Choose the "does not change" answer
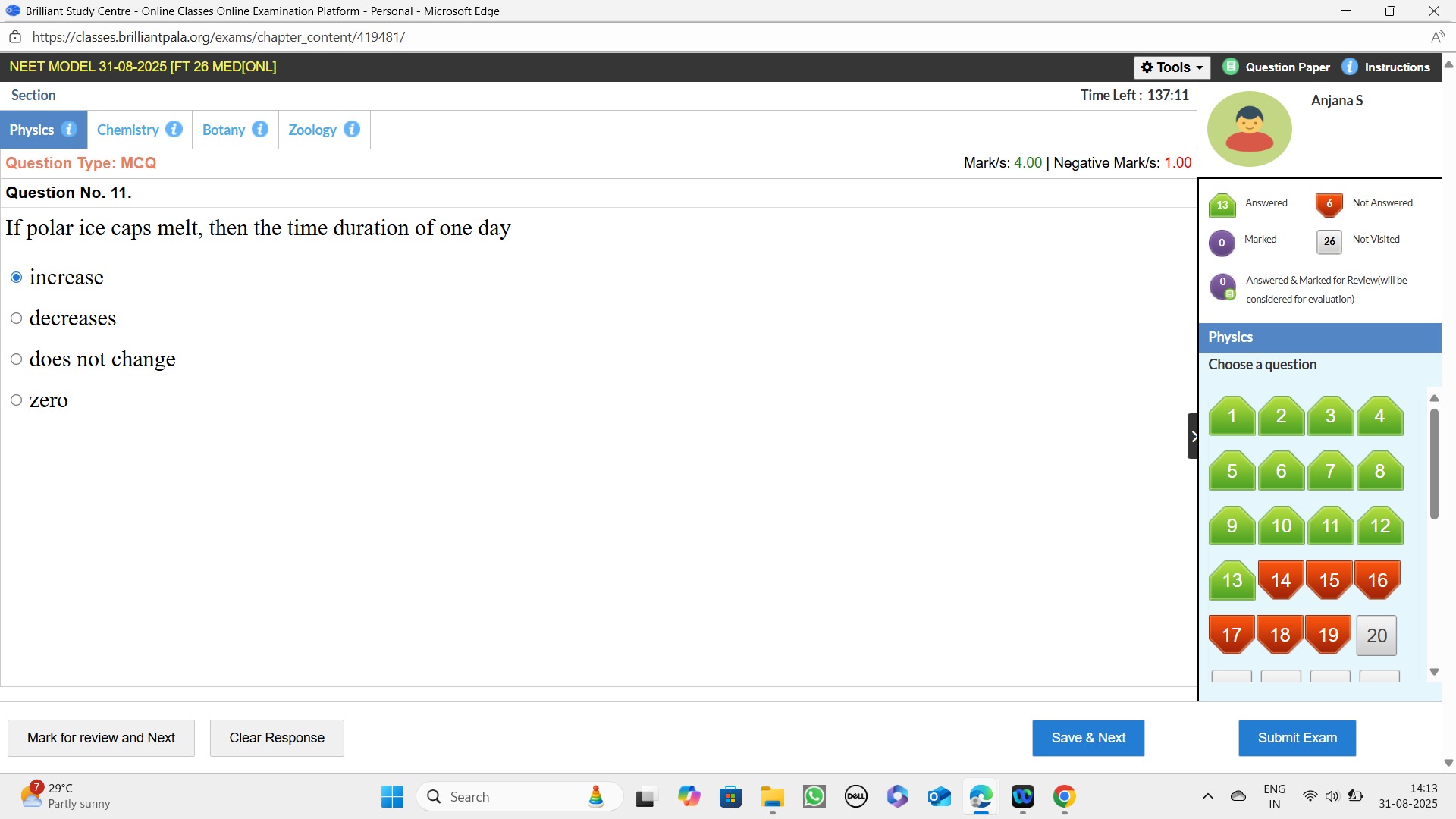The height and width of the screenshot is (819, 1456). pos(16,359)
